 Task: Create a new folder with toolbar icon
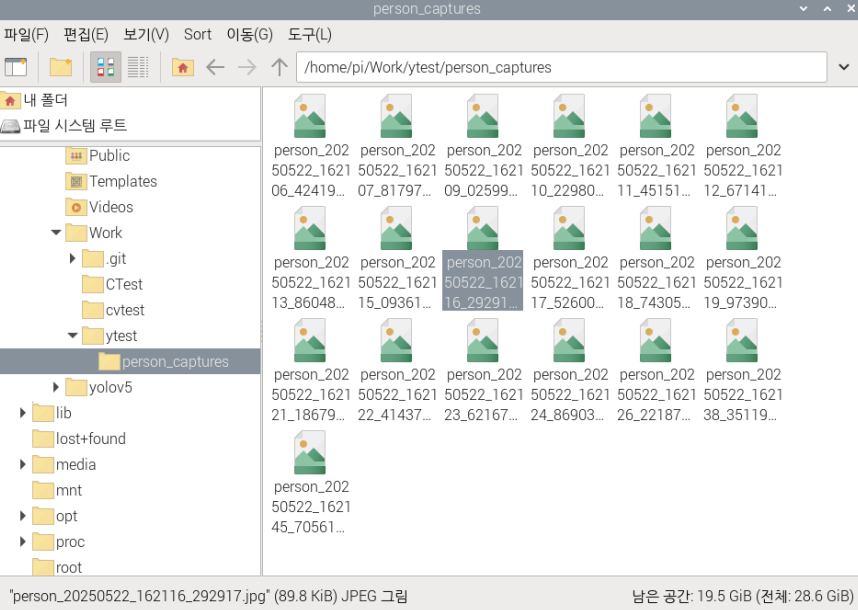61,67
